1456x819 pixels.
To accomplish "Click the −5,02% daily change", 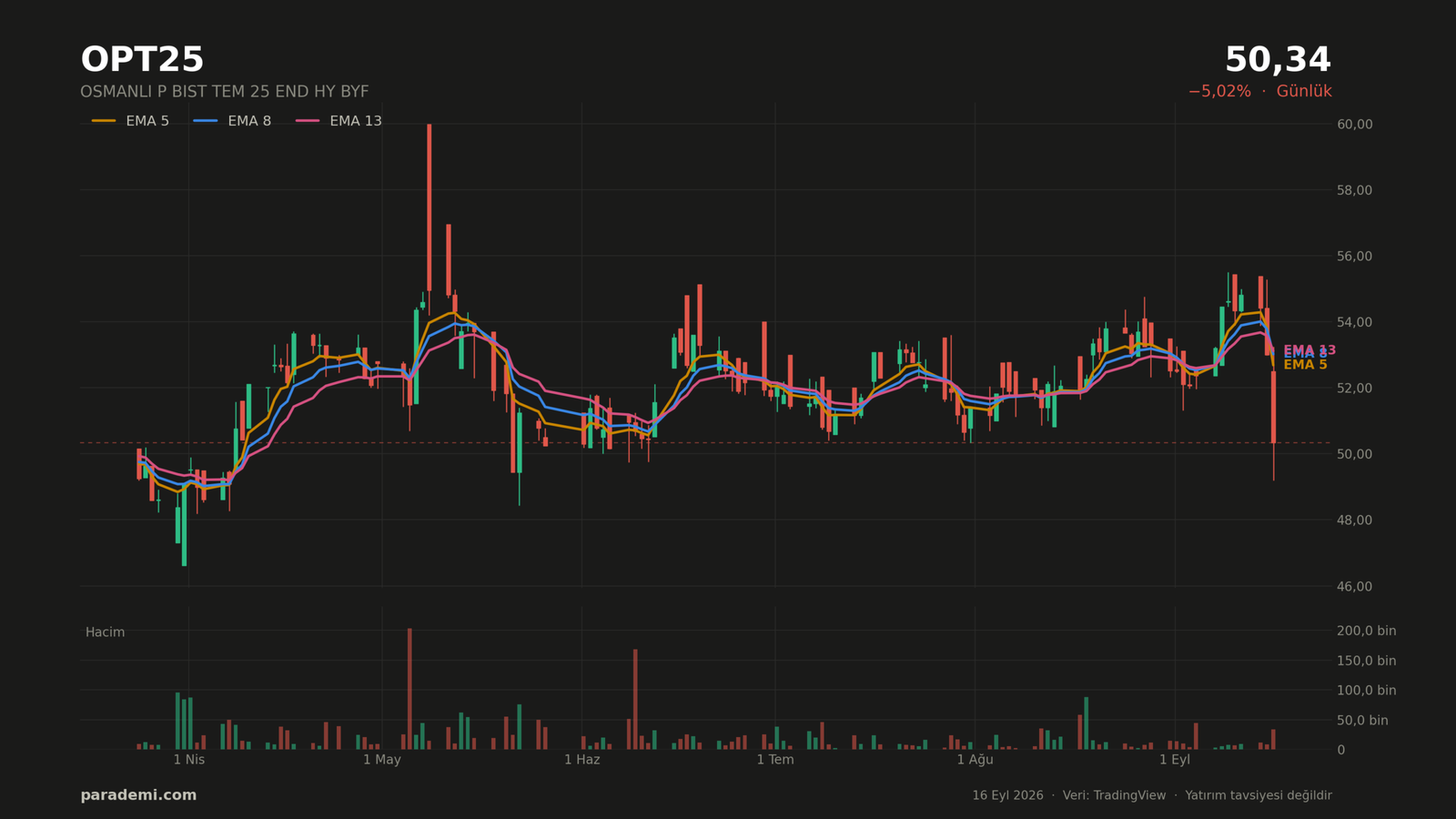I will pyautogui.click(x=1219, y=91).
